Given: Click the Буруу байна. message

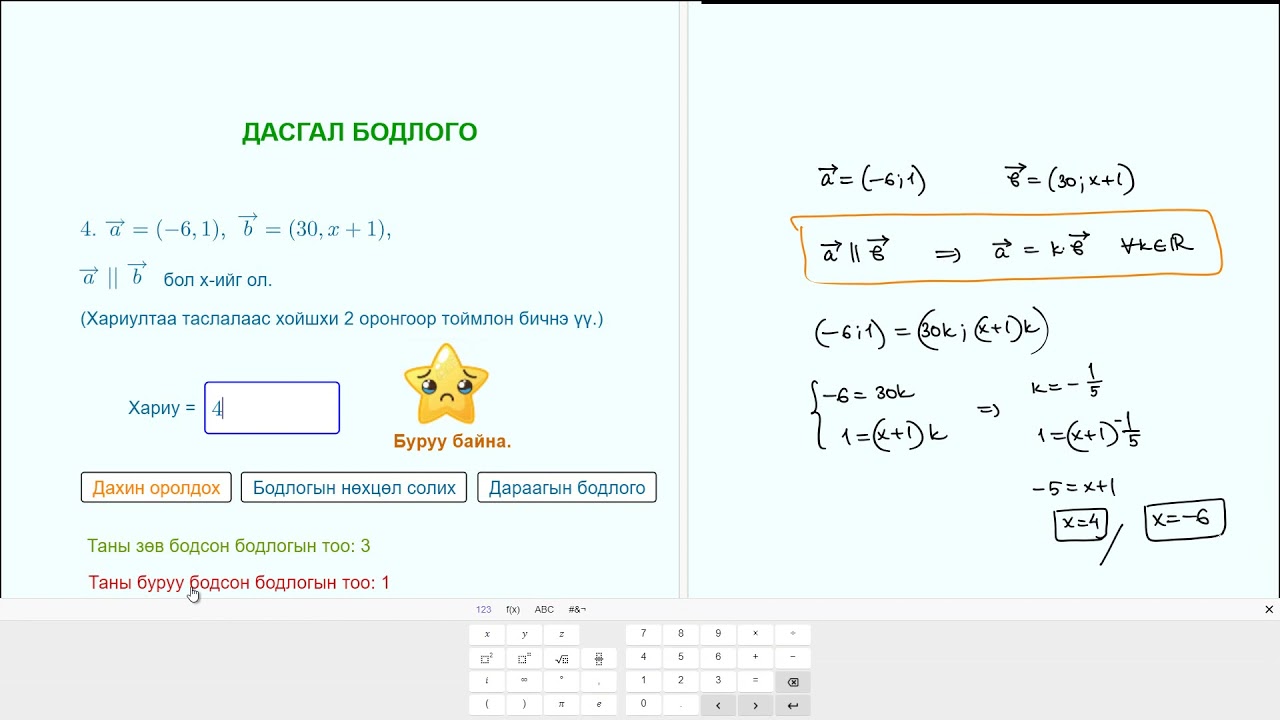Looking at the screenshot, I should click(x=452, y=441).
